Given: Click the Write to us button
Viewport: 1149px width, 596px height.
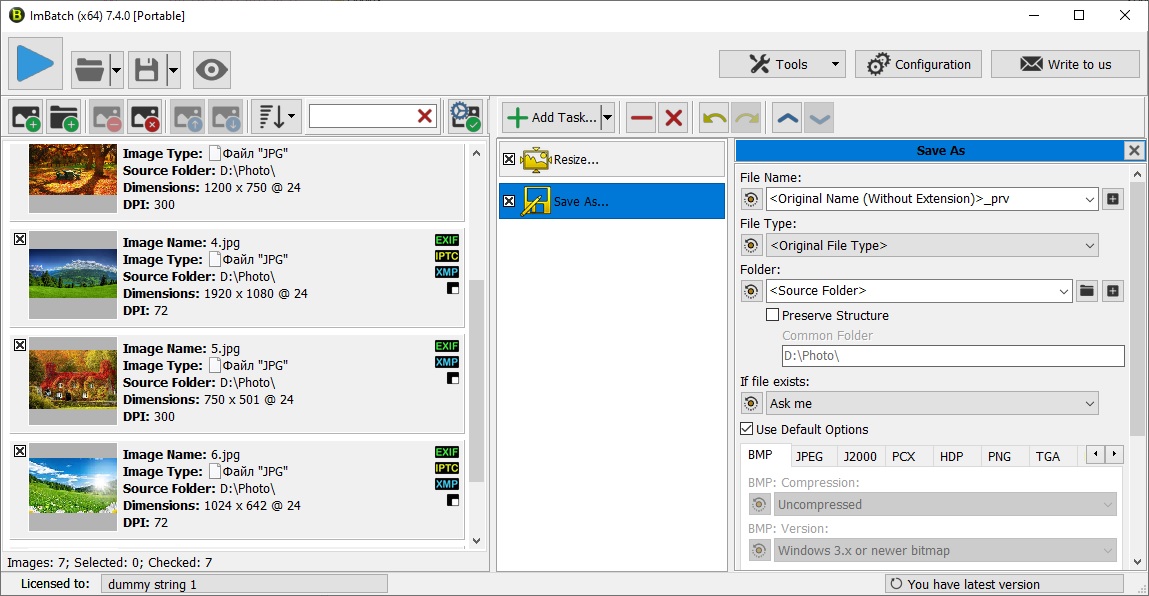Looking at the screenshot, I should click(1065, 65).
